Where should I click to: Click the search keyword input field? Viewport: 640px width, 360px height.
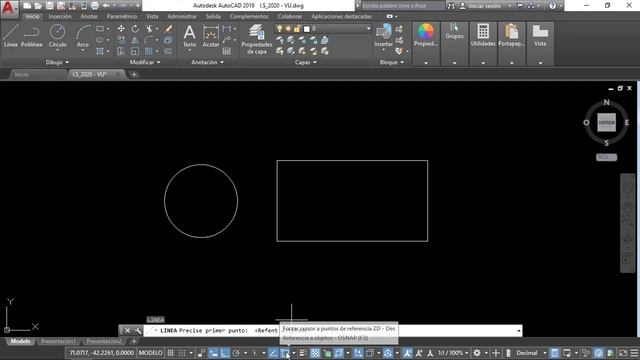(x=402, y=6)
